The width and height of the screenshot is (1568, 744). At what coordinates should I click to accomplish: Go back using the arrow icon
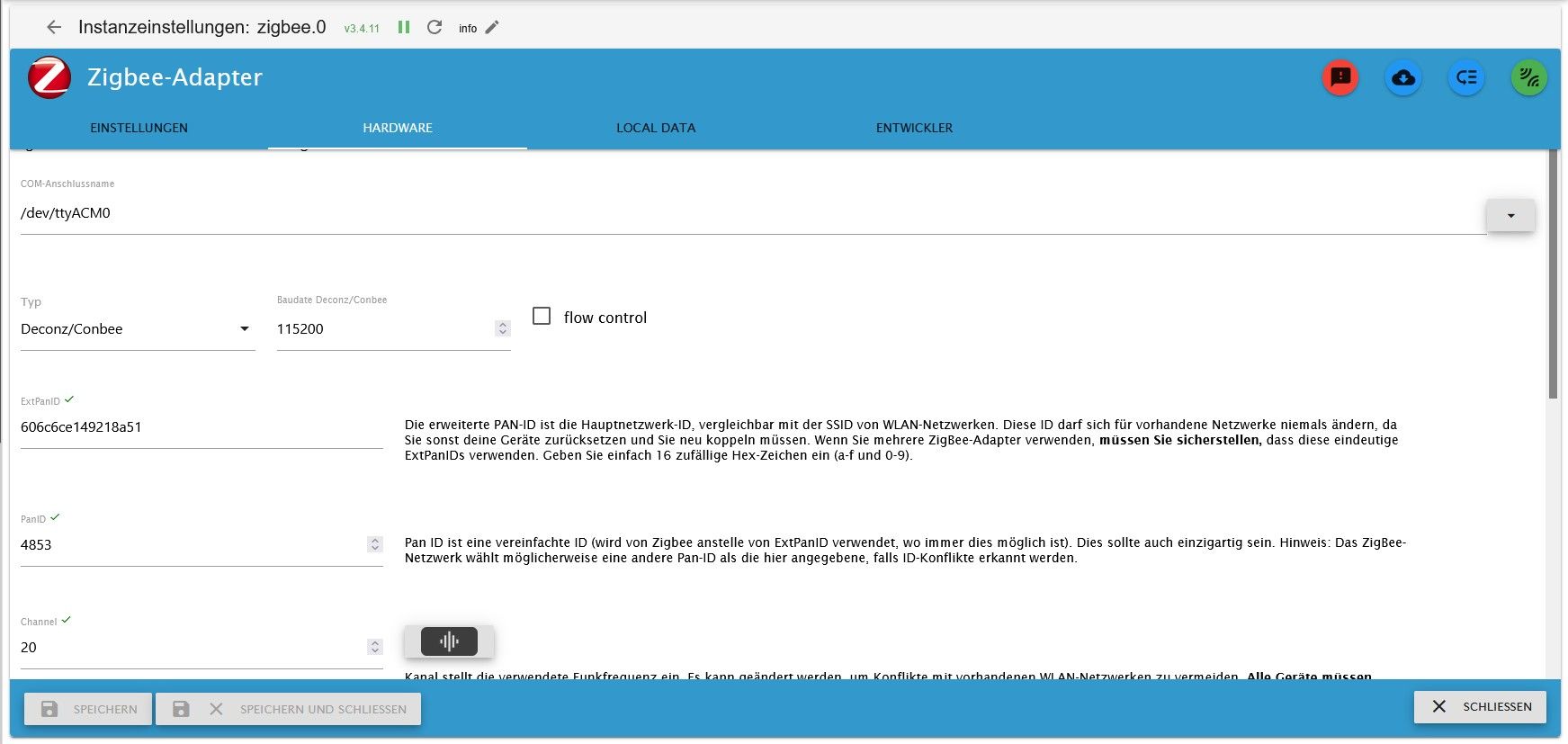pyautogui.click(x=54, y=27)
